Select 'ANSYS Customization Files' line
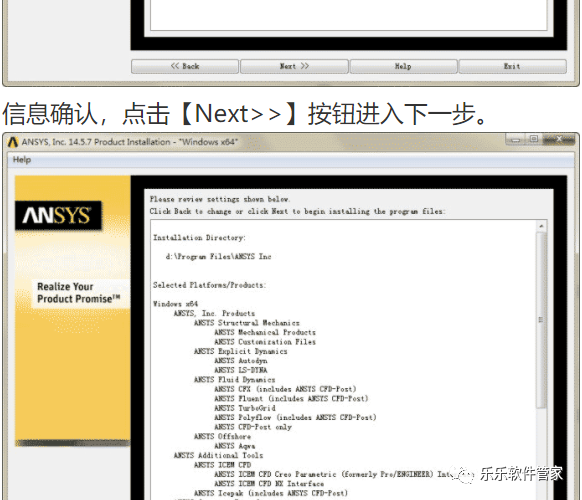Image resolution: width=582 pixels, height=500 pixels. pos(265,342)
